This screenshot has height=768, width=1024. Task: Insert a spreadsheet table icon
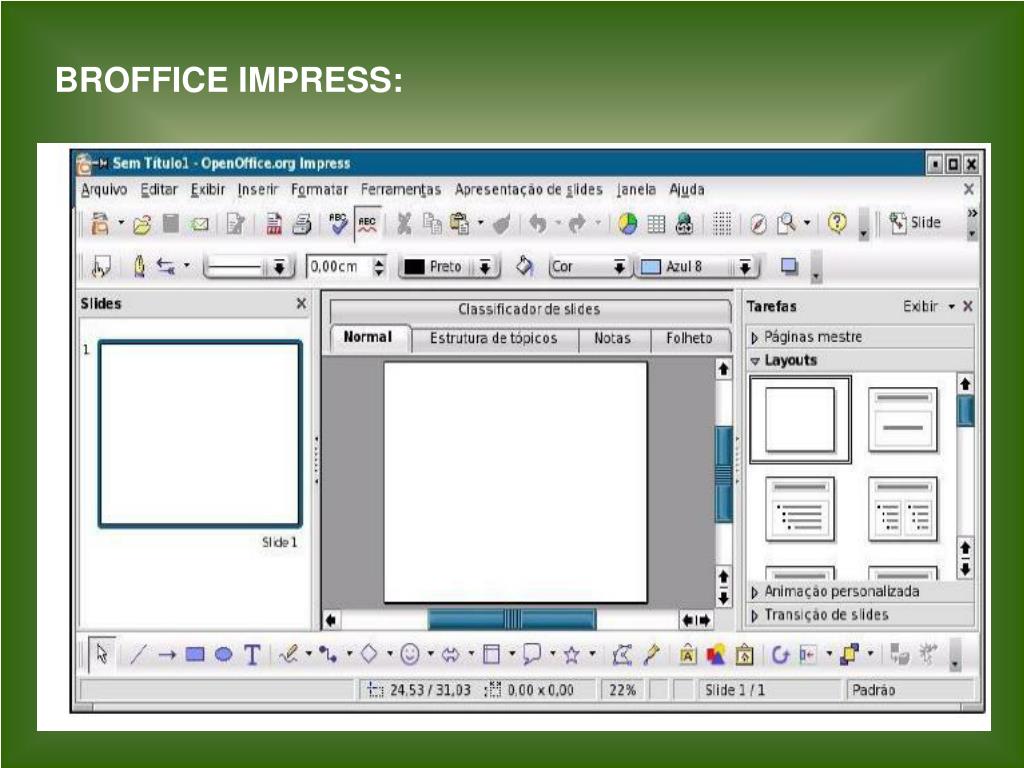click(x=656, y=224)
